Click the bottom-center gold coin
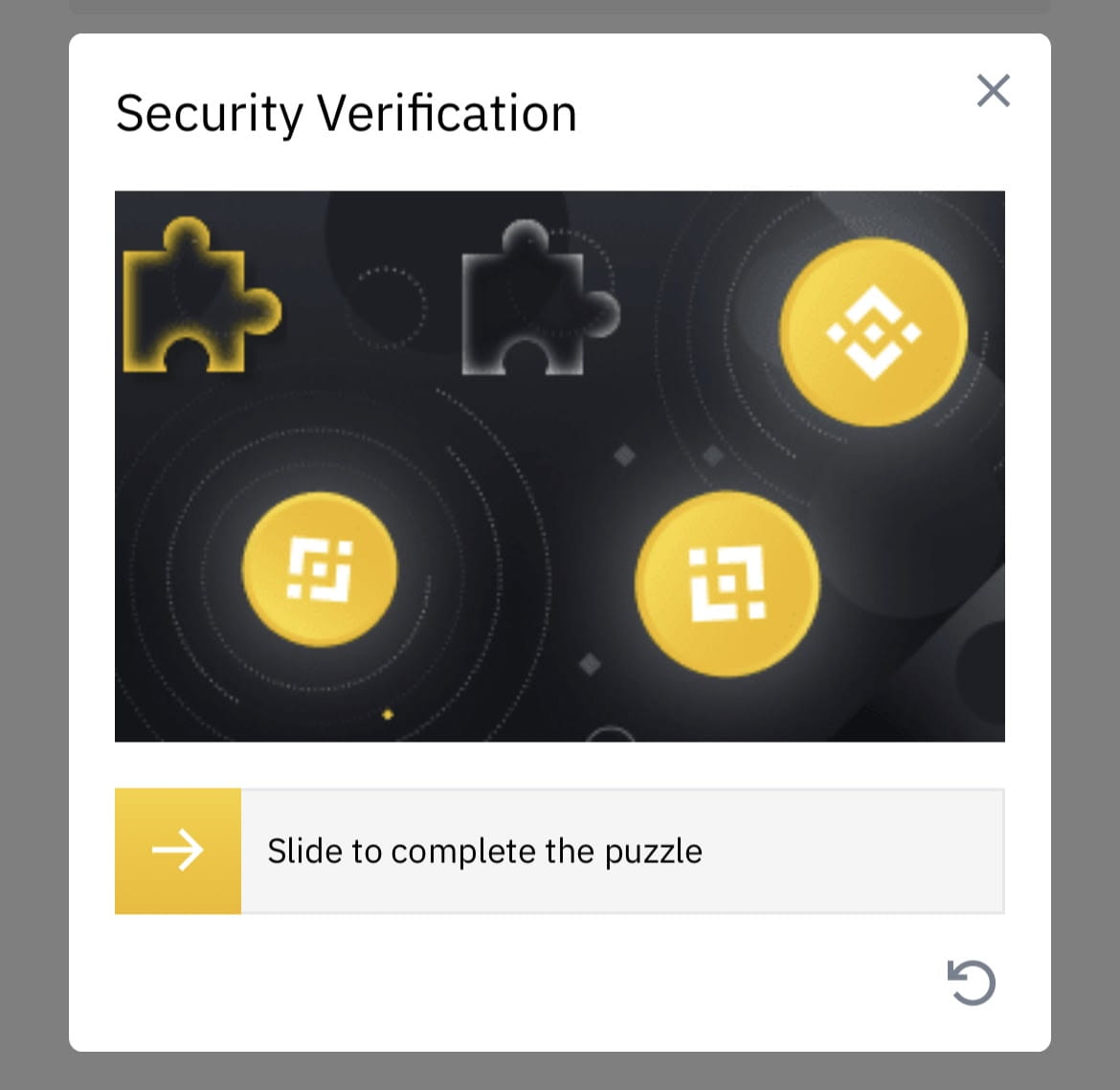1120x1090 pixels. coord(728,583)
